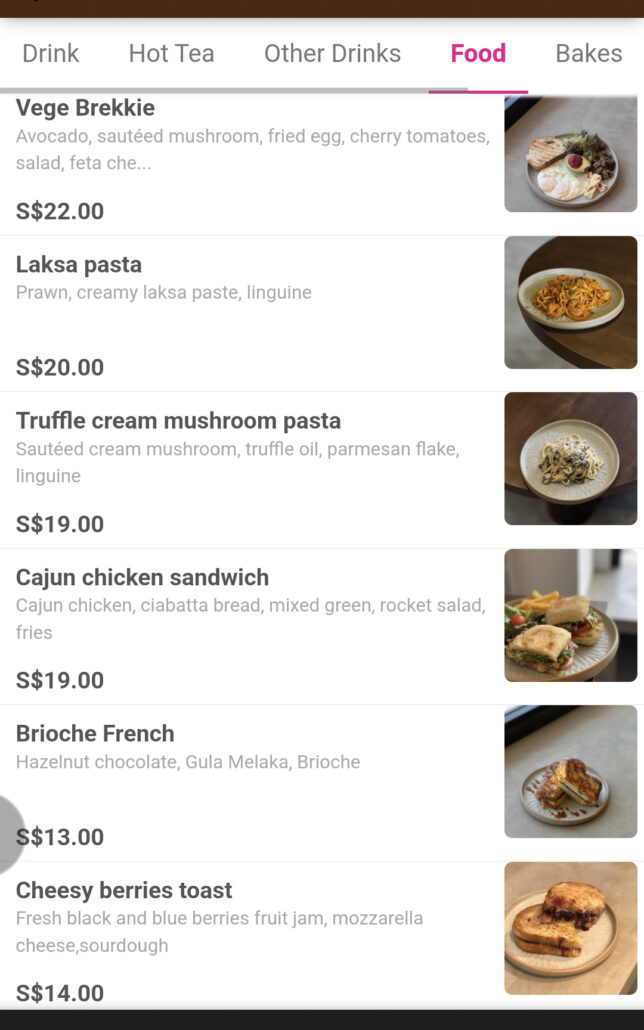This screenshot has height=1030, width=644.
Task: Click the Brioche French item name
Action: (95, 734)
